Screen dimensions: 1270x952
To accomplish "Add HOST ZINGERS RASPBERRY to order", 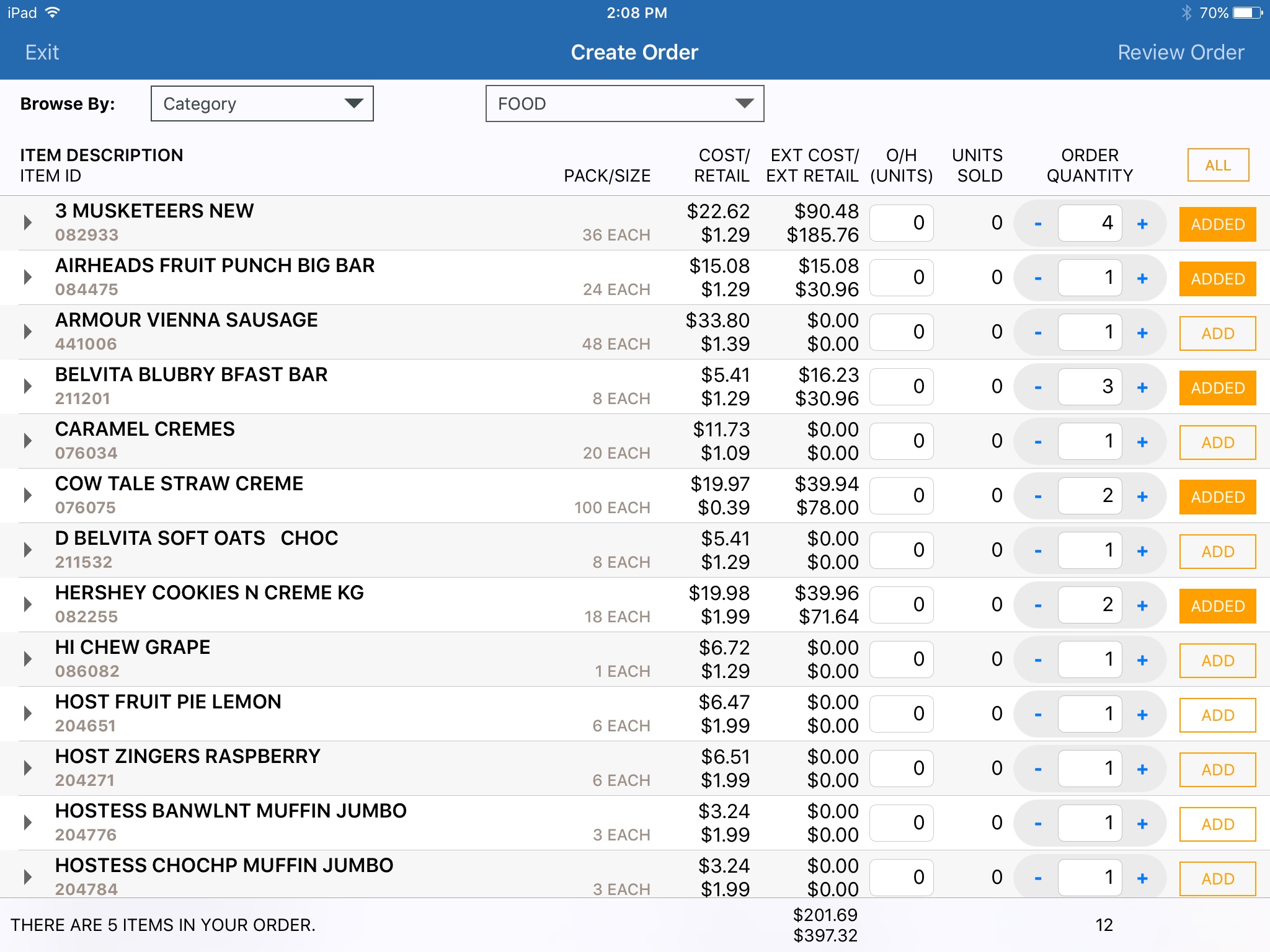I will click(x=1217, y=770).
